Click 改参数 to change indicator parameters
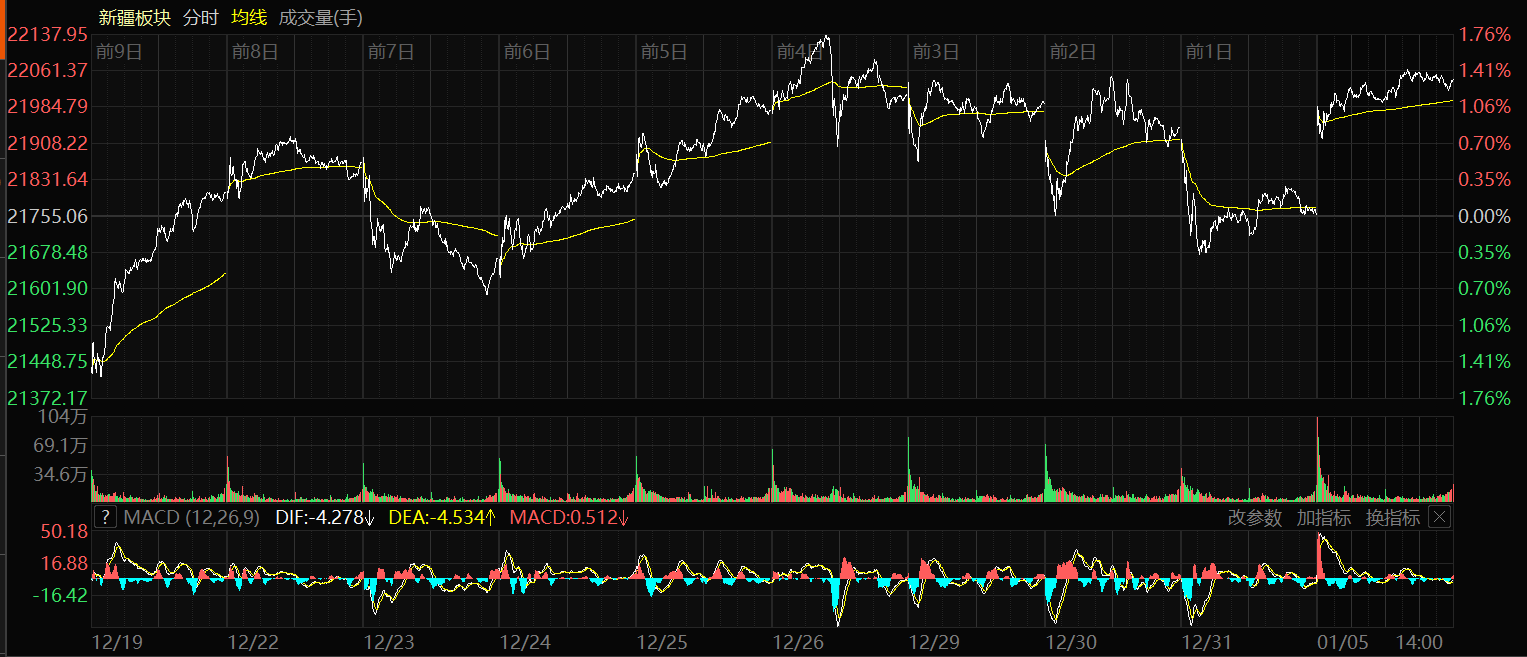 [x=1254, y=517]
